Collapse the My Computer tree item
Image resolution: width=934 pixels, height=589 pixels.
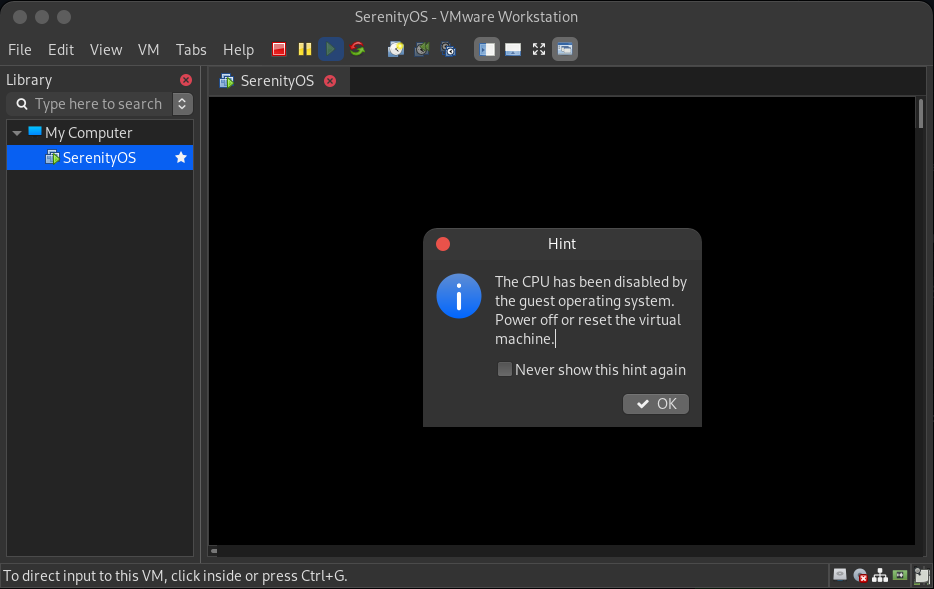(17, 132)
